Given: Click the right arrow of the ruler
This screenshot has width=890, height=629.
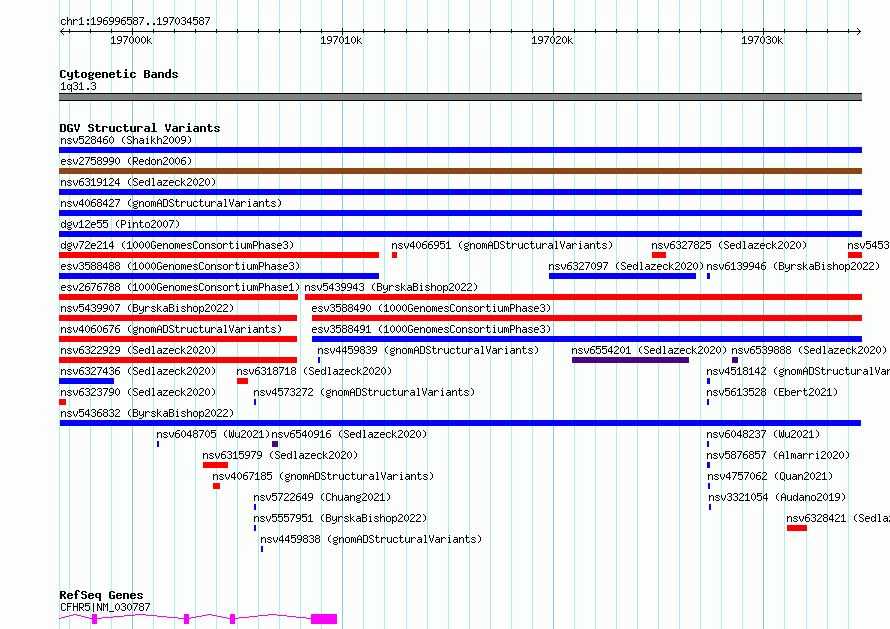Looking at the screenshot, I should 858,32.
